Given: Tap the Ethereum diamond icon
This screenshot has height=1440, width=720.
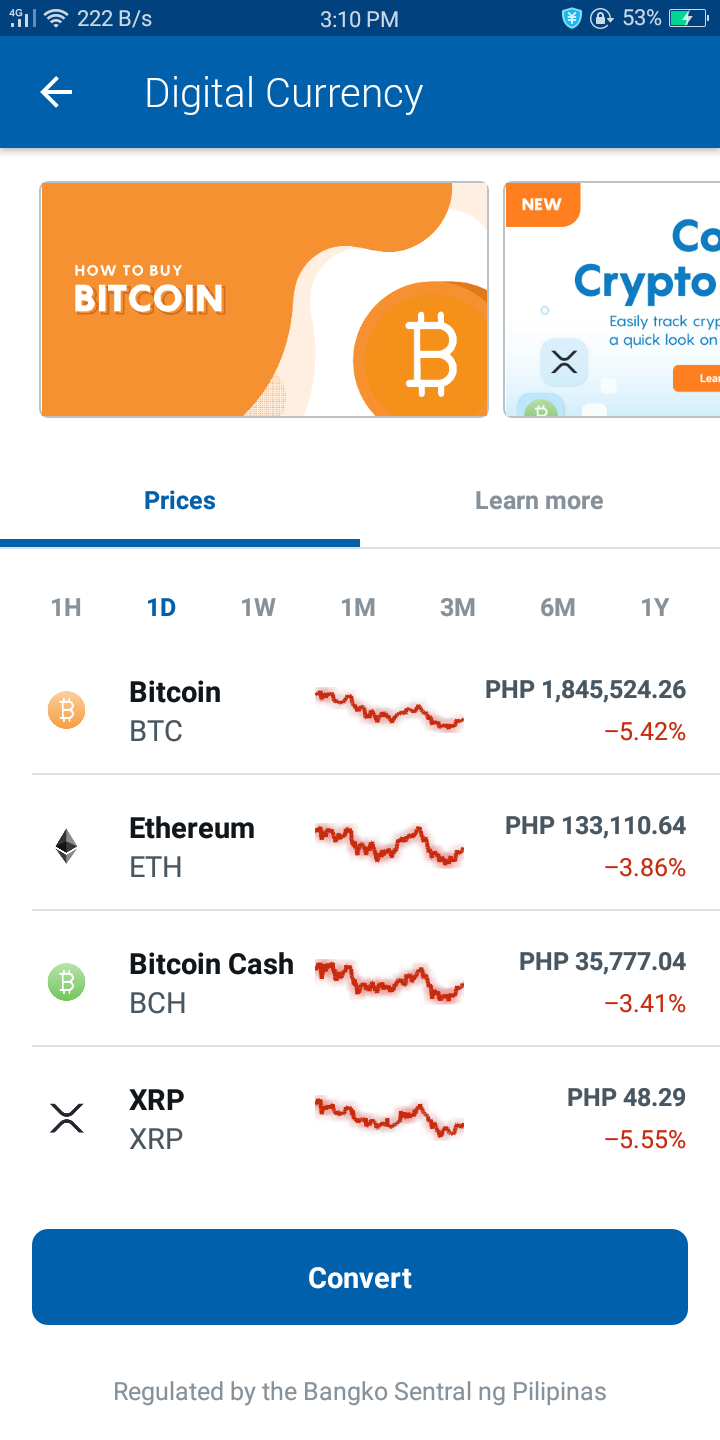Looking at the screenshot, I should tap(67, 846).
